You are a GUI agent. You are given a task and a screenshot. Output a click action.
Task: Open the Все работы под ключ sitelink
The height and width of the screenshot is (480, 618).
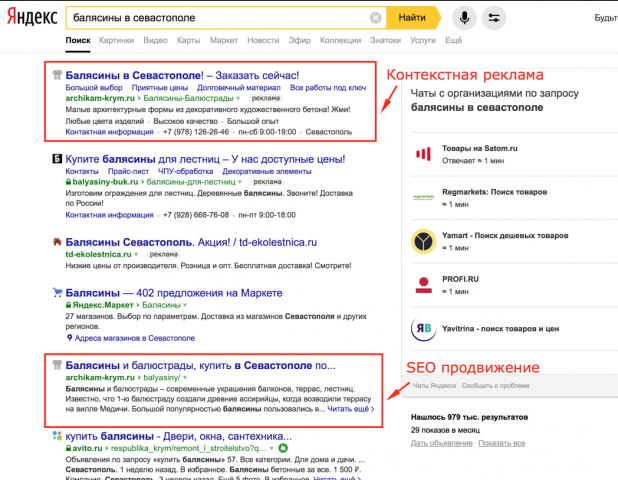(x=328, y=87)
